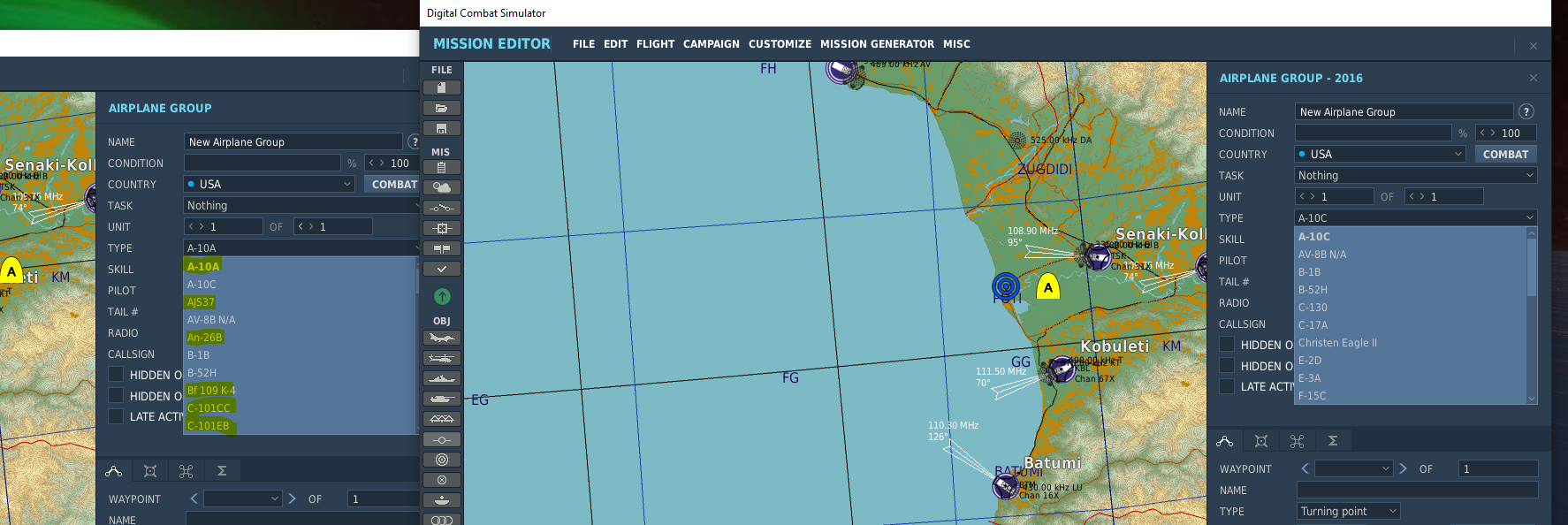Open the FILE menu
The height and width of the screenshot is (525, 1568).
(x=583, y=43)
